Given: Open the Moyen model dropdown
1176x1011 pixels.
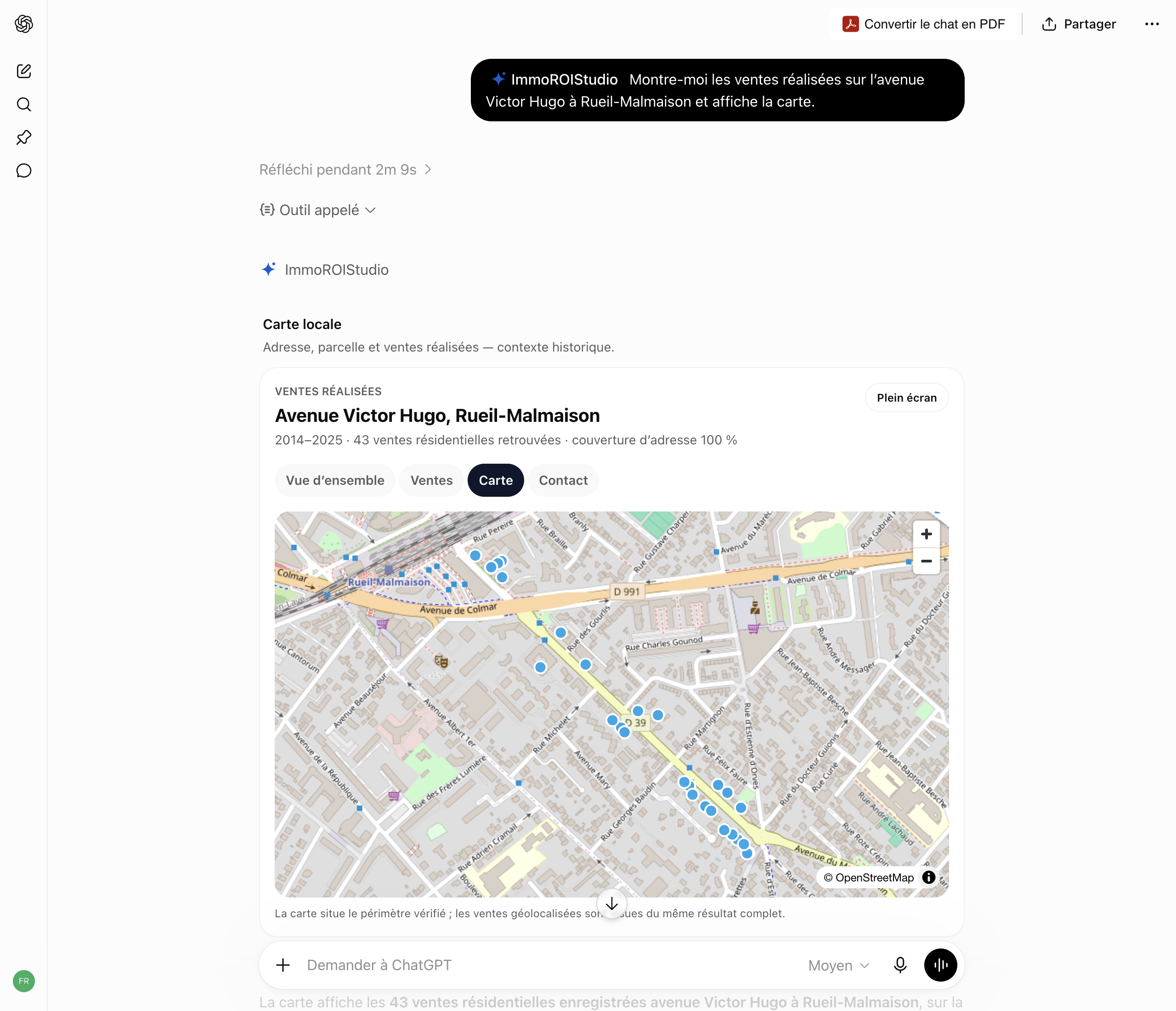Looking at the screenshot, I should (x=838, y=966).
